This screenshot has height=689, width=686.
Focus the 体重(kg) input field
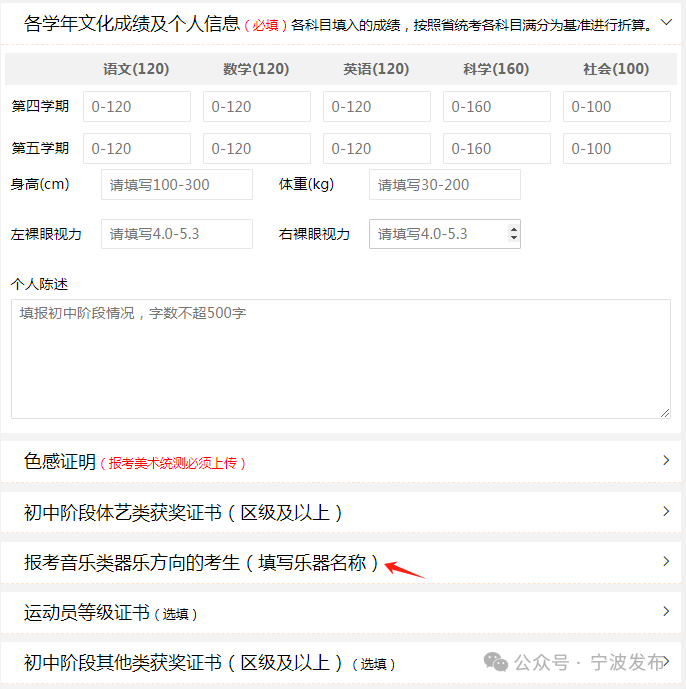pyautogui.click(x=445, y=185)
